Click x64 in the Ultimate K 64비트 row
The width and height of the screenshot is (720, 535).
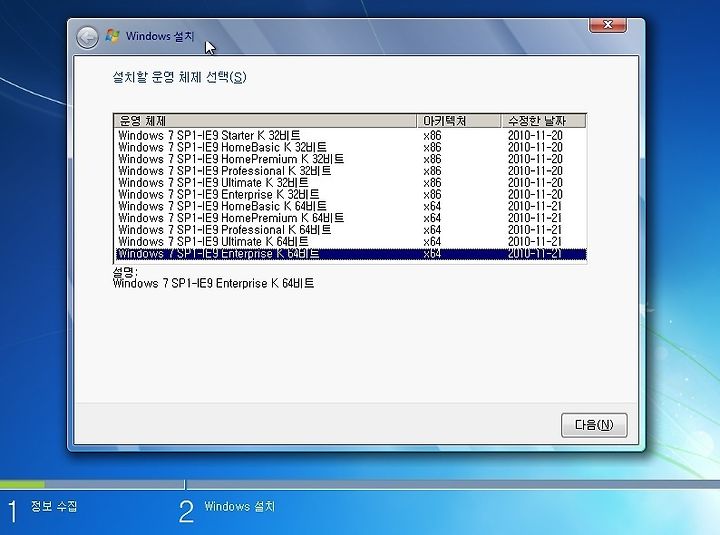click(x=432, y=242)
